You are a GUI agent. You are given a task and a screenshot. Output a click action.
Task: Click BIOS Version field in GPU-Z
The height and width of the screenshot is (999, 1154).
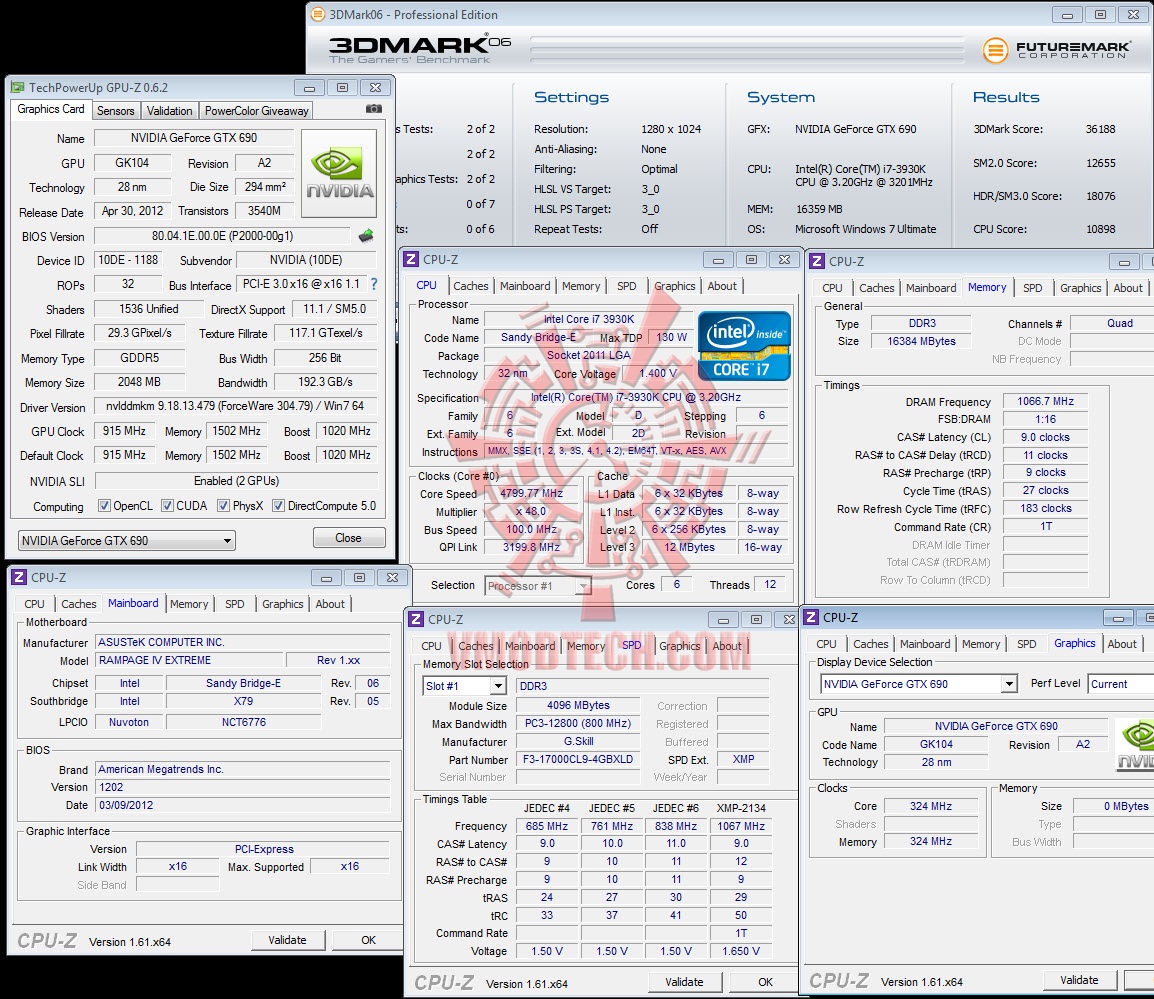[x=222, y=236]
